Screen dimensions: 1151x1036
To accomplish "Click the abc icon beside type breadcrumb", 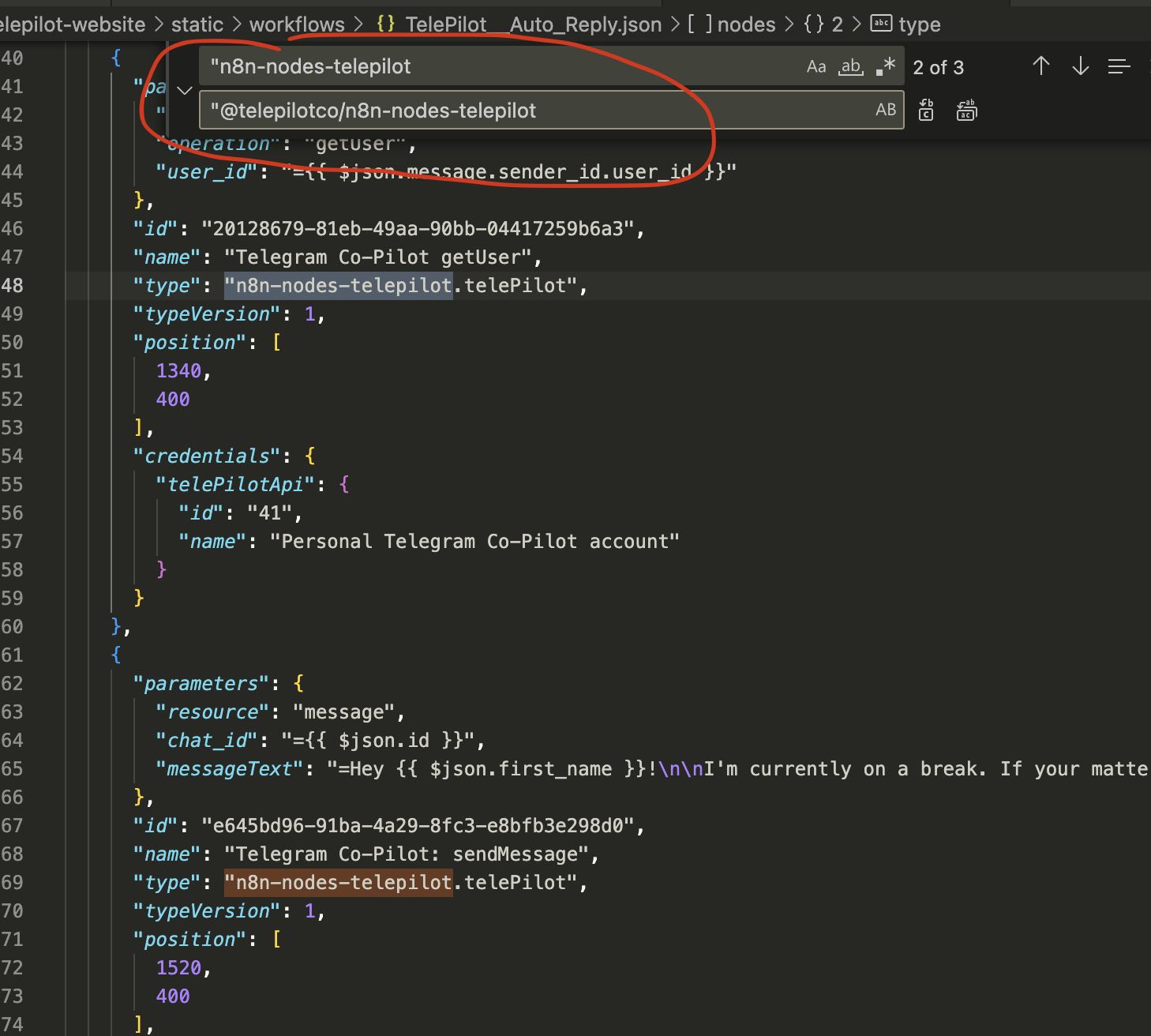I will (880, 24).
